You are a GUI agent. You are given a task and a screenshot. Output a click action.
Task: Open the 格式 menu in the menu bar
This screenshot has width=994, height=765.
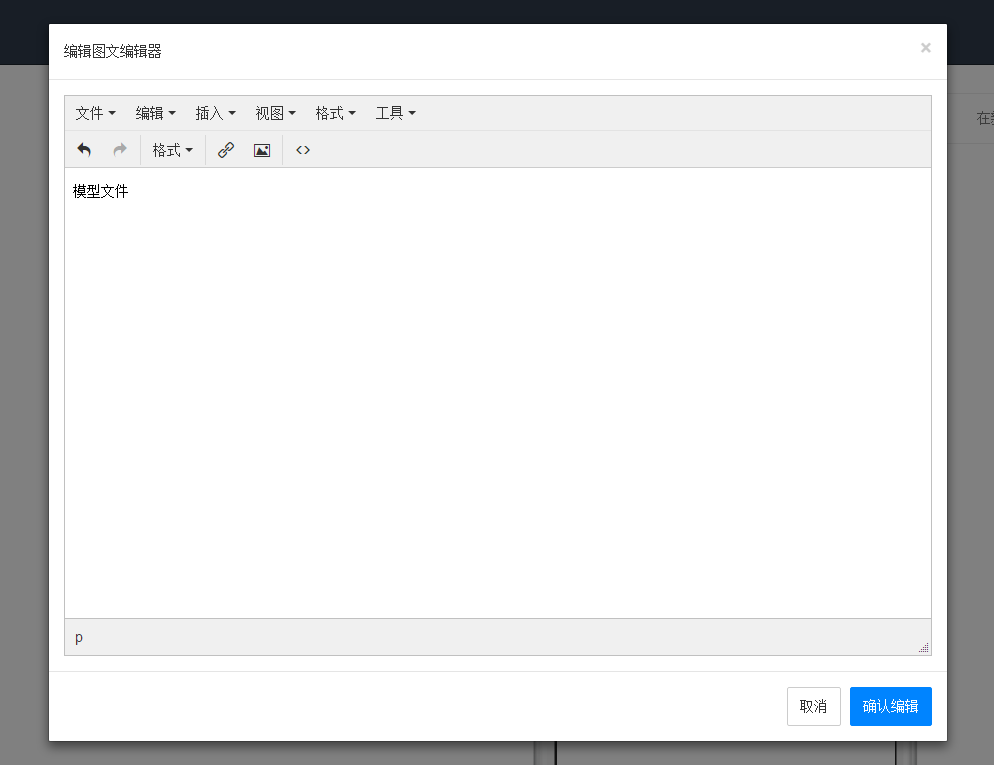coord(335,113)
